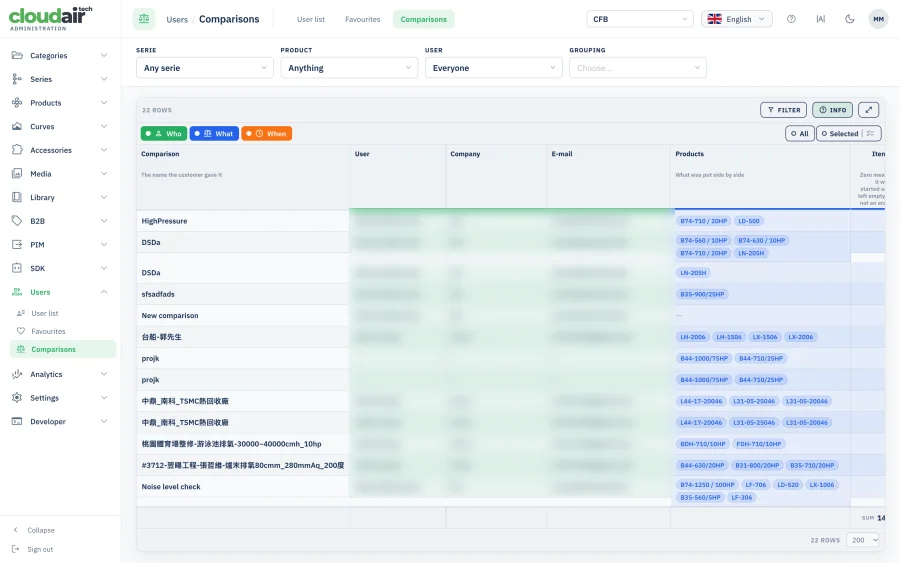Click the LD-500 product tag

click(748, 221)
